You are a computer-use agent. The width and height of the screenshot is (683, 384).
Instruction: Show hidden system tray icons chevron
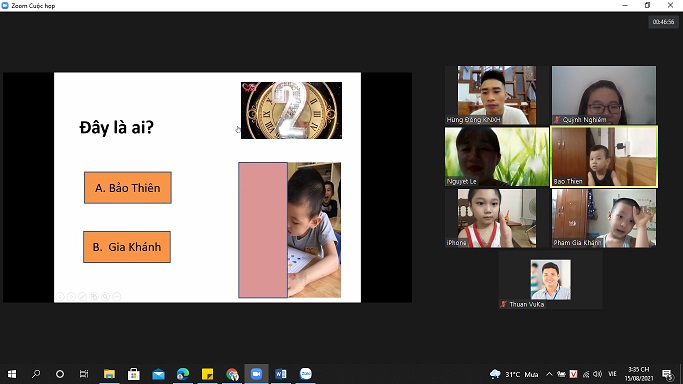(x=549, y=374)
